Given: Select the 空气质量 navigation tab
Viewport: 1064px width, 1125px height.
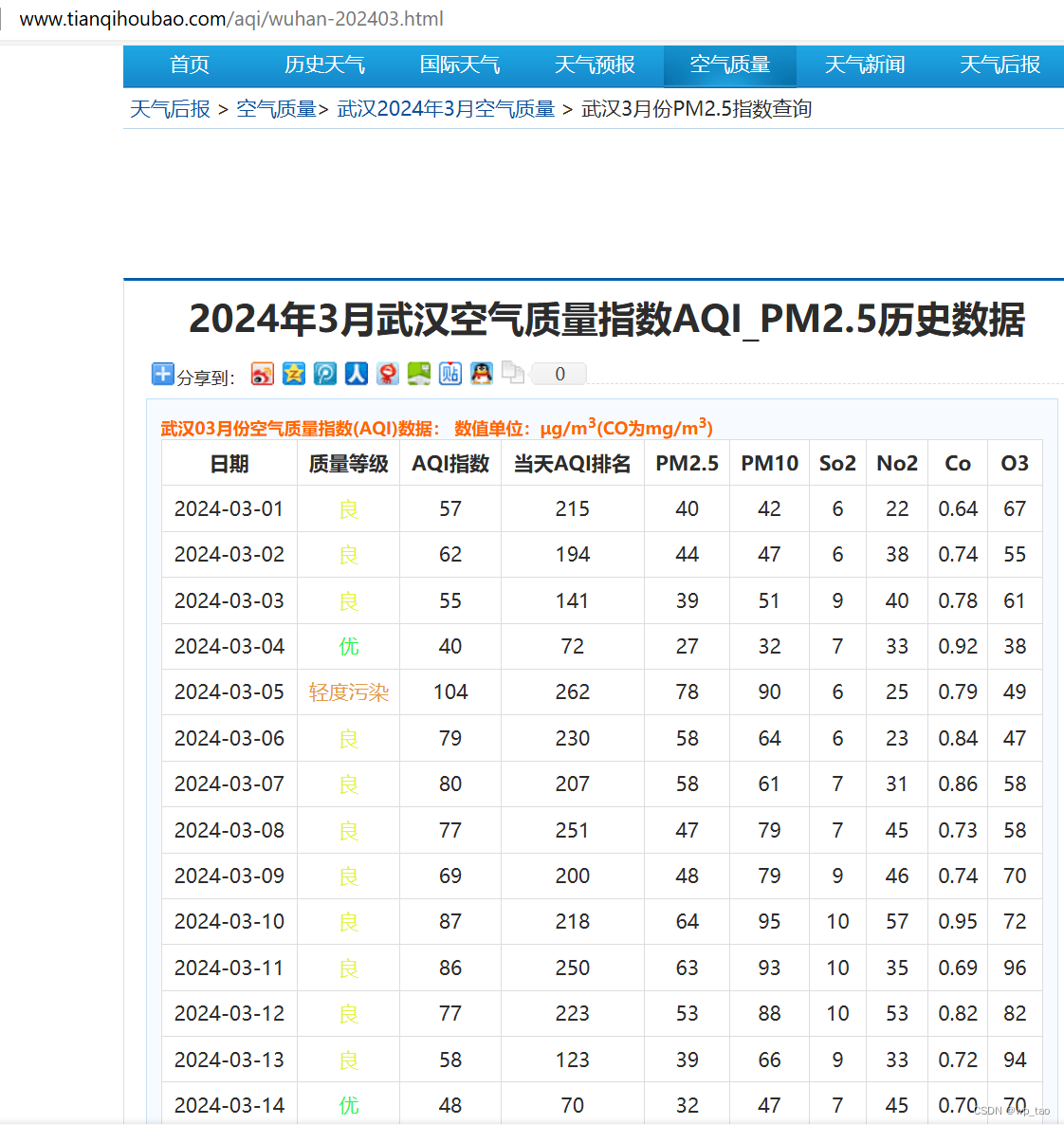Looking at the screenshot, I should click(x=729, y=65).
